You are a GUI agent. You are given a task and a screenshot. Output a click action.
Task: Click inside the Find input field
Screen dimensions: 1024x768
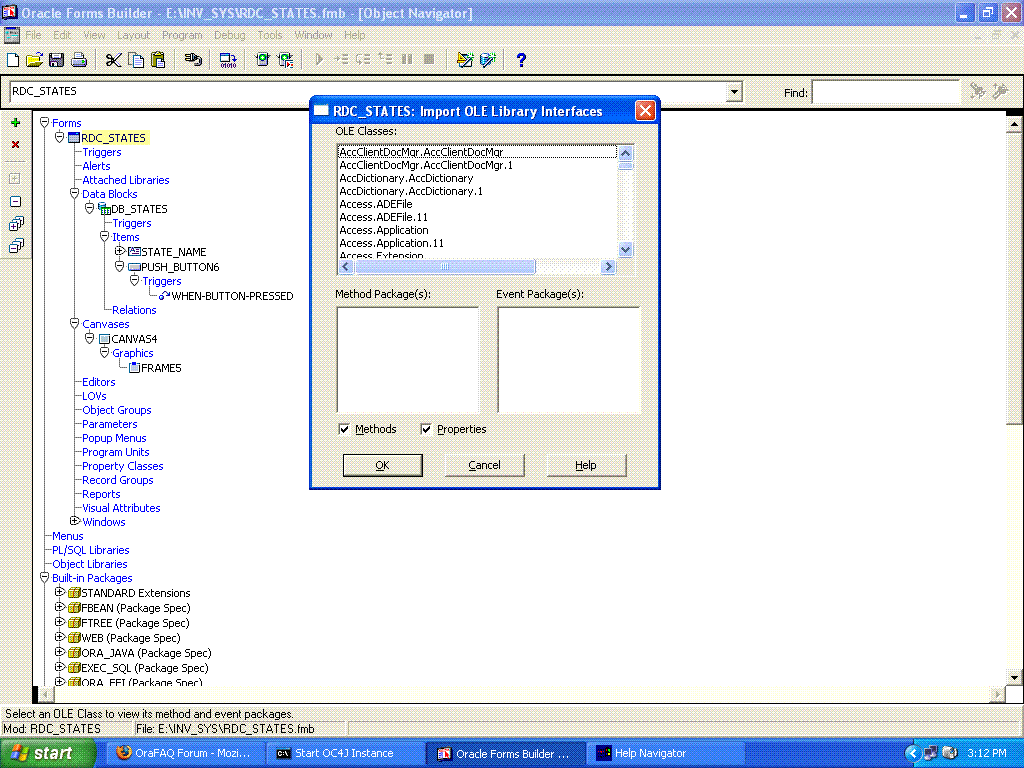[x=885, y=93]
